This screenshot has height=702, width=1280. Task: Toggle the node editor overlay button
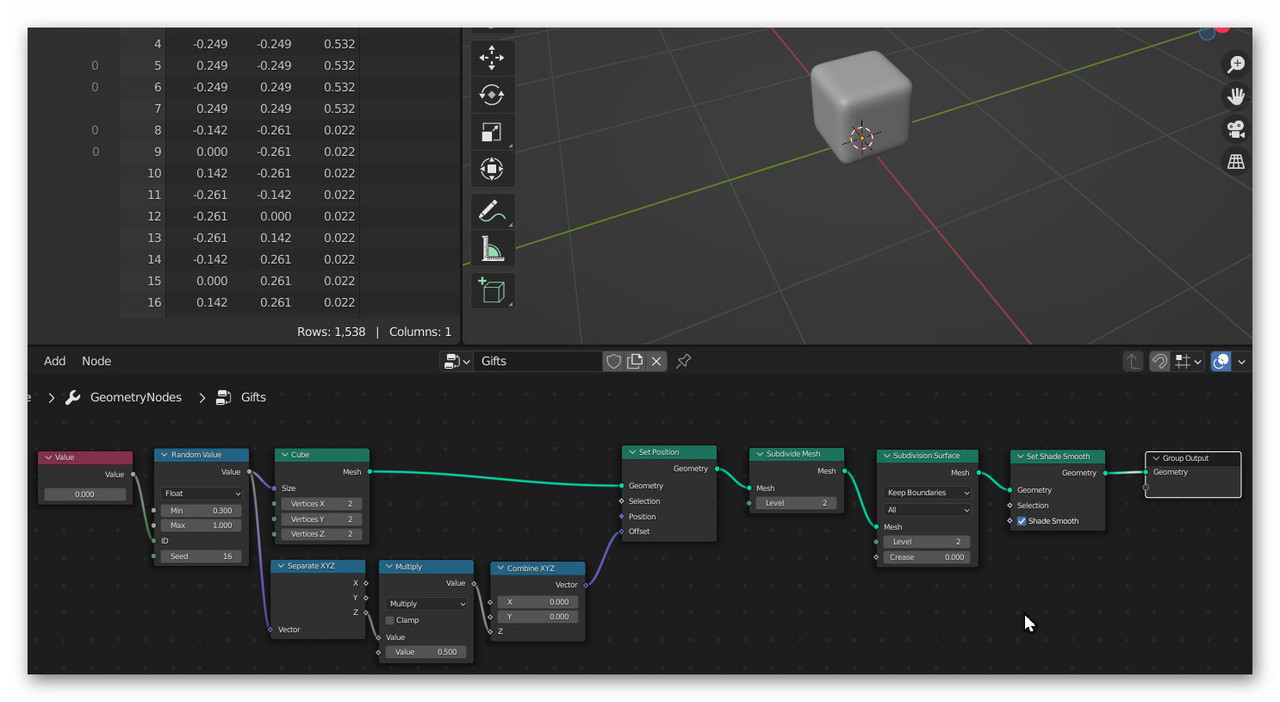coord(1221,361)
